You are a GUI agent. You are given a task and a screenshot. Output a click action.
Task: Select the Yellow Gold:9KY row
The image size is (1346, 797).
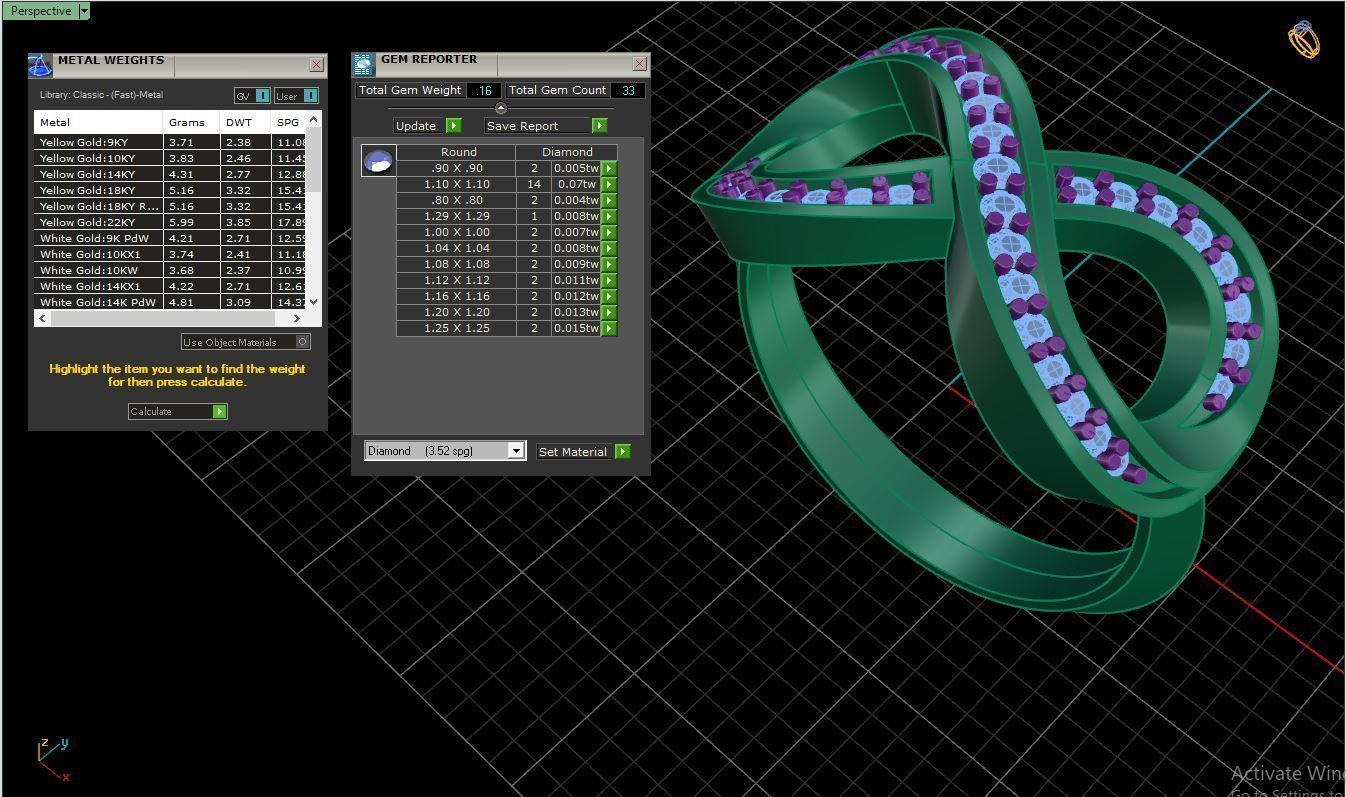(170, 142)
